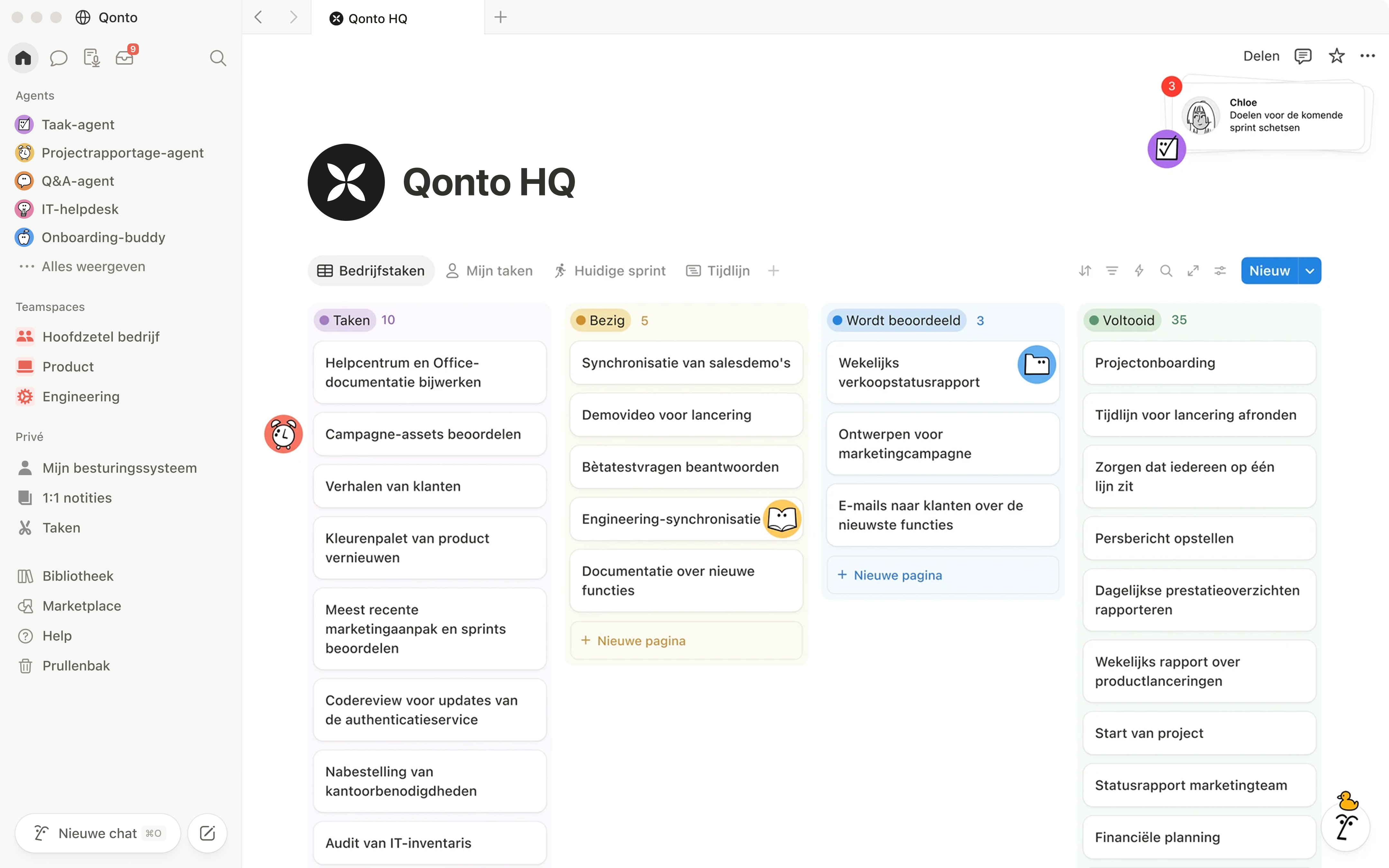Add Nieuwe pagina in Wordt beoordeeld column

point(942,575)
